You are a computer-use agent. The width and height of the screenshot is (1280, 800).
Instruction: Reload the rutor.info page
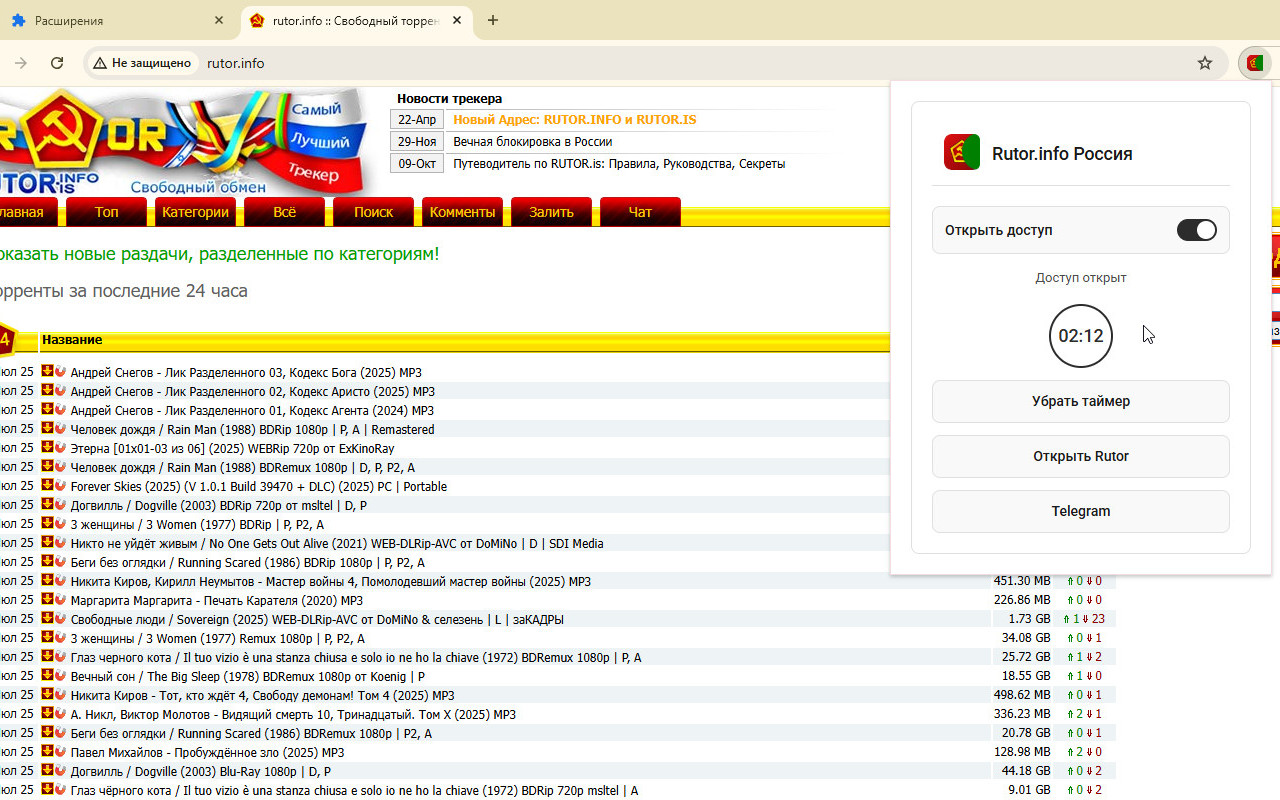tap(57, 63)
